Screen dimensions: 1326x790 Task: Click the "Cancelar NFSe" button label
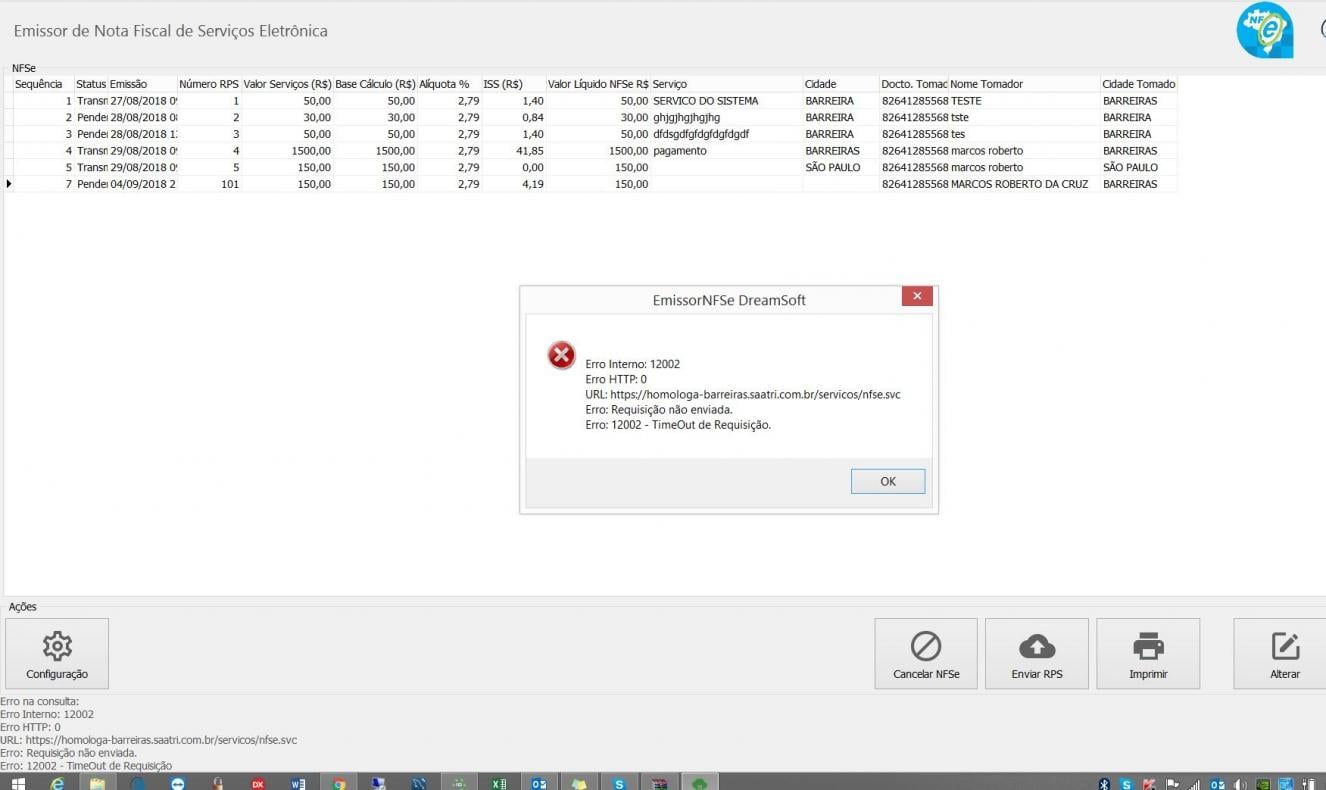926,674
